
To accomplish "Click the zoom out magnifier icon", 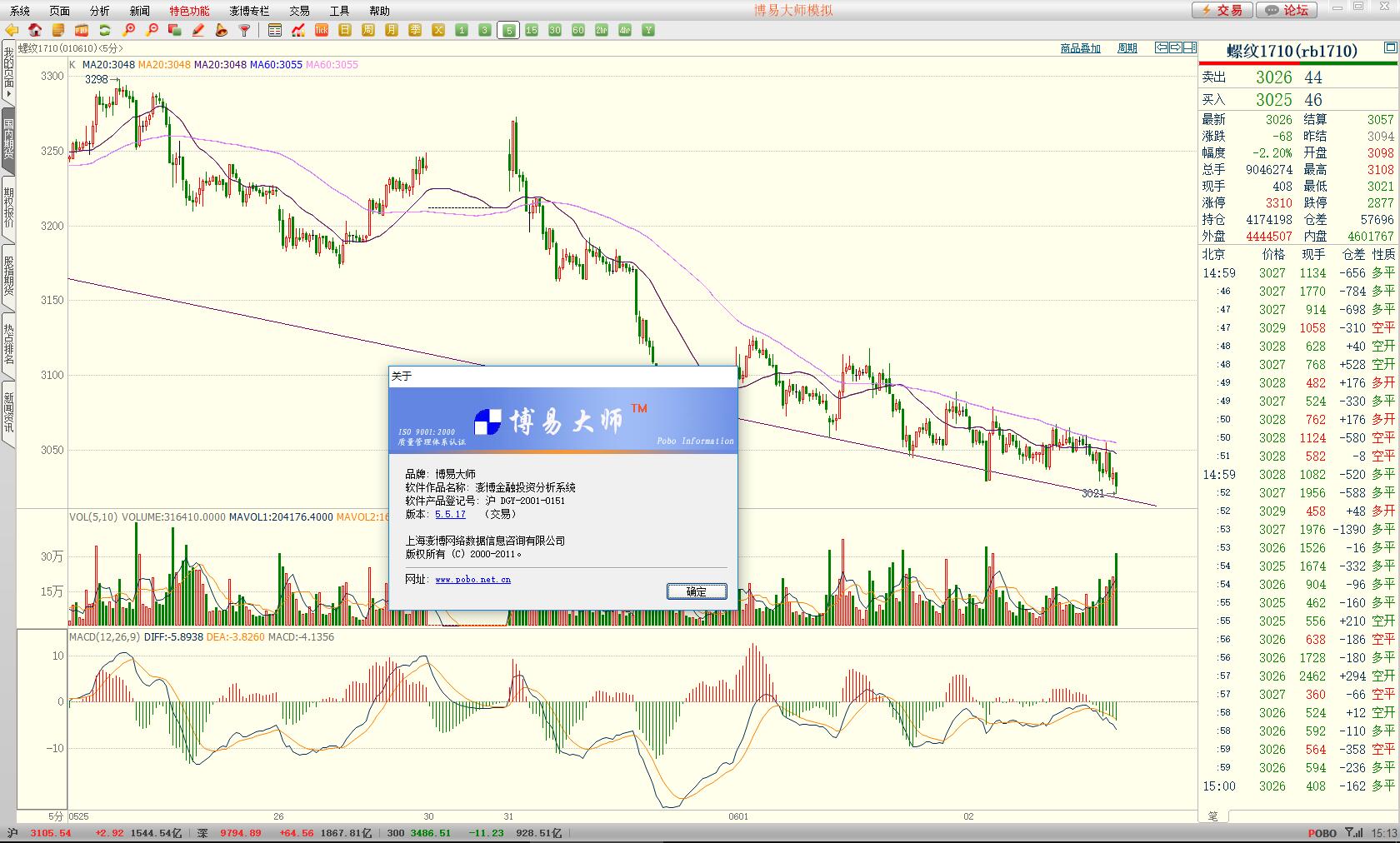I will 152,31.
